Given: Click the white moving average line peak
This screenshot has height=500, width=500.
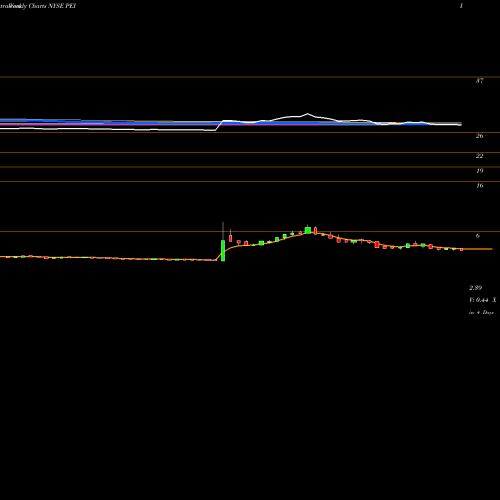Looking at the screenshot, I should (x=307, y=114).
